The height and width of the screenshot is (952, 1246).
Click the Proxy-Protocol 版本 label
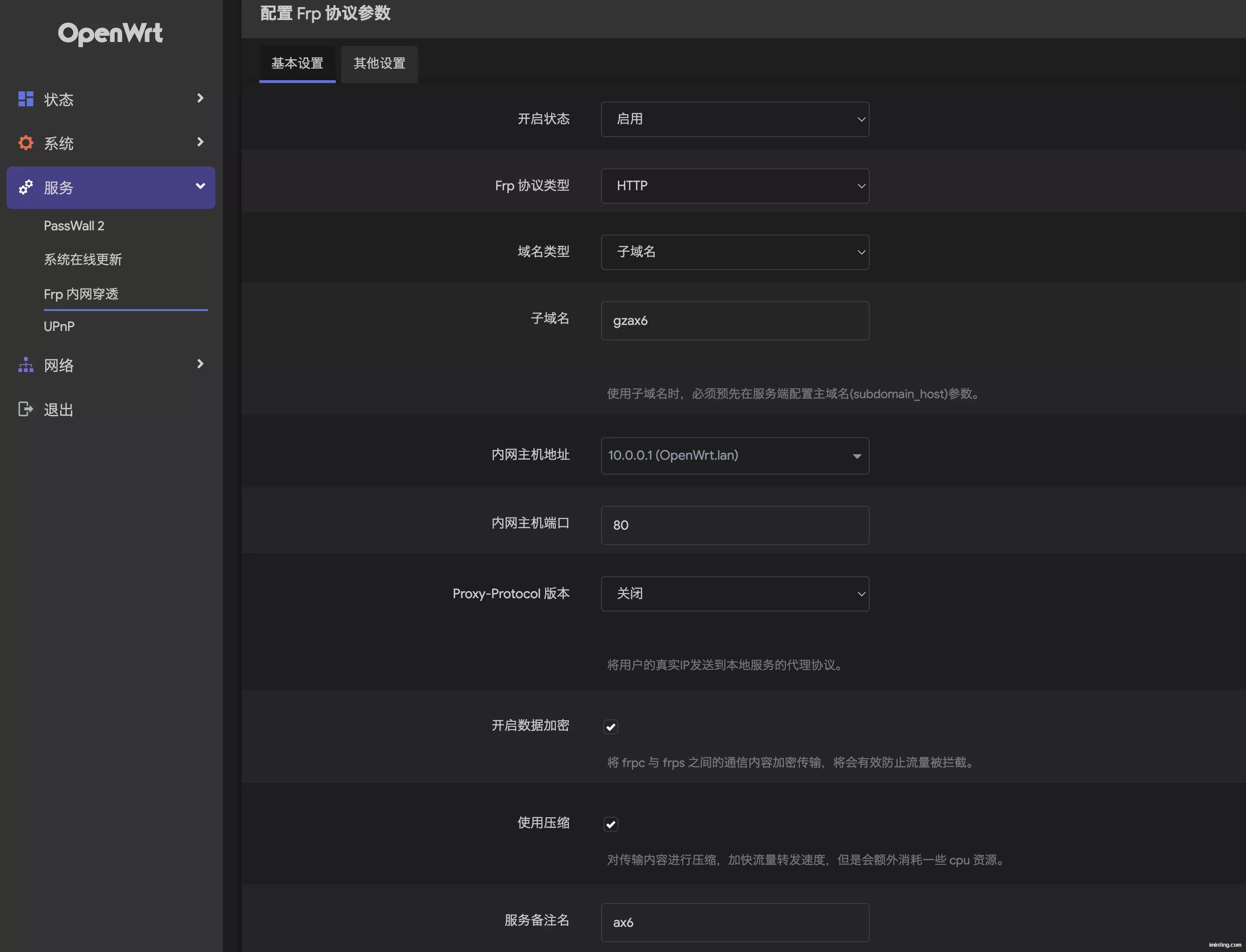click(x=511, y=593)
